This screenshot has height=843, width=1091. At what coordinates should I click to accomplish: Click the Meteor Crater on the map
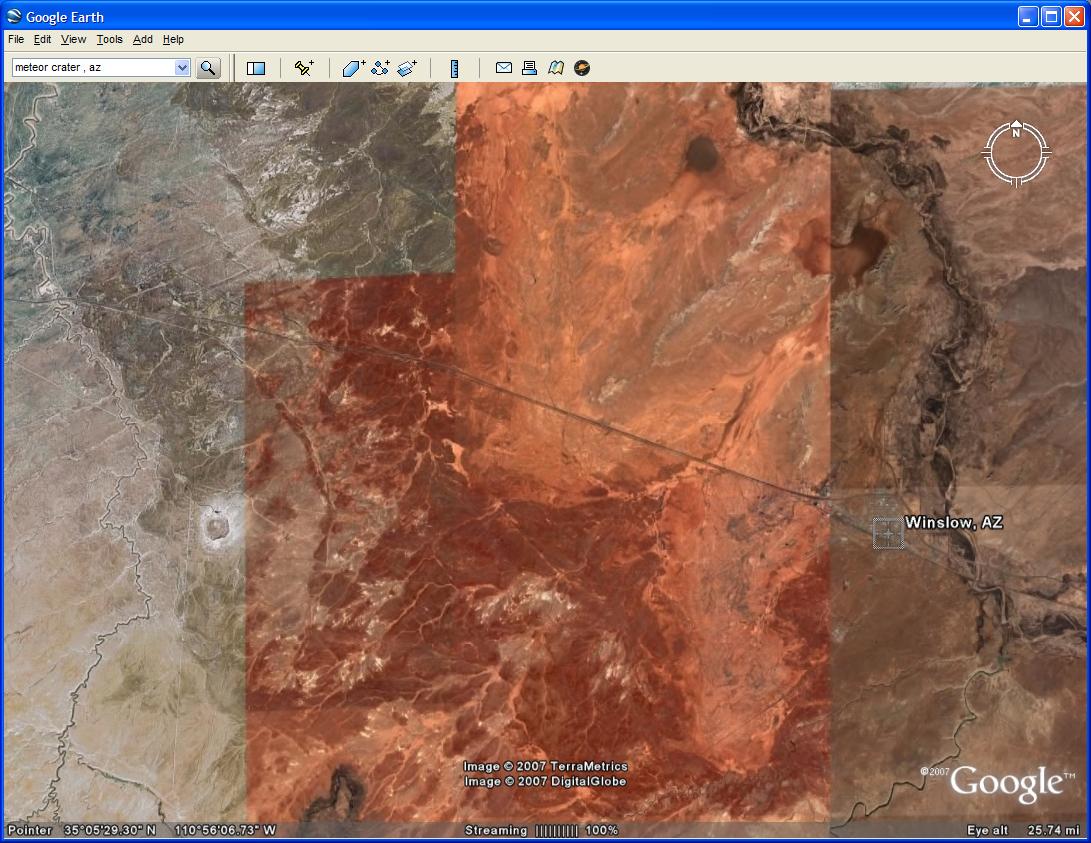215,526
